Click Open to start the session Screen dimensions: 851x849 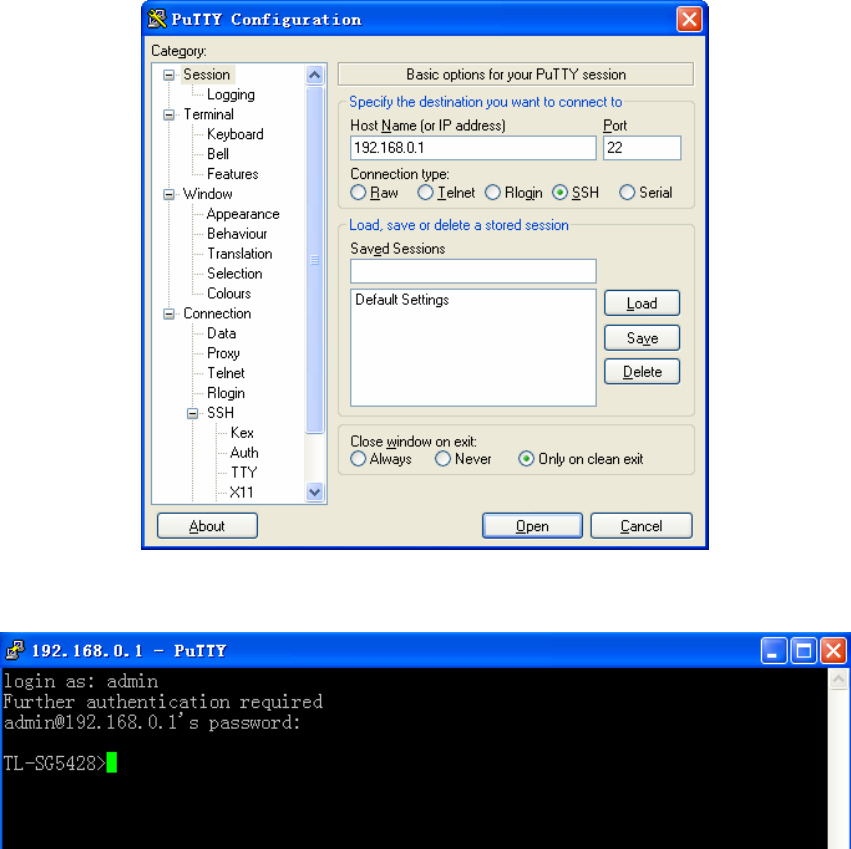(x=532, y=525)
